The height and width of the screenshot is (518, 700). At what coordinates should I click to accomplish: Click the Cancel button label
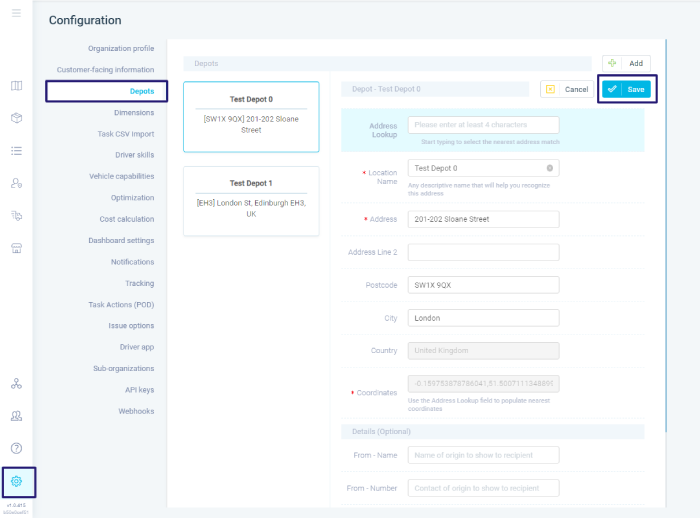(576, 89)
